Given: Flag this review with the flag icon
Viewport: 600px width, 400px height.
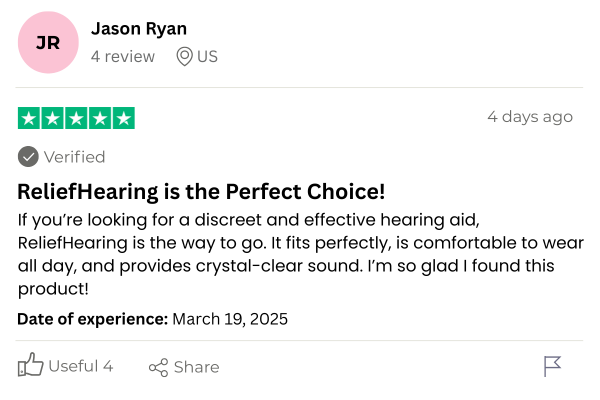Looking at the screenshot, I should pos(553,366).
